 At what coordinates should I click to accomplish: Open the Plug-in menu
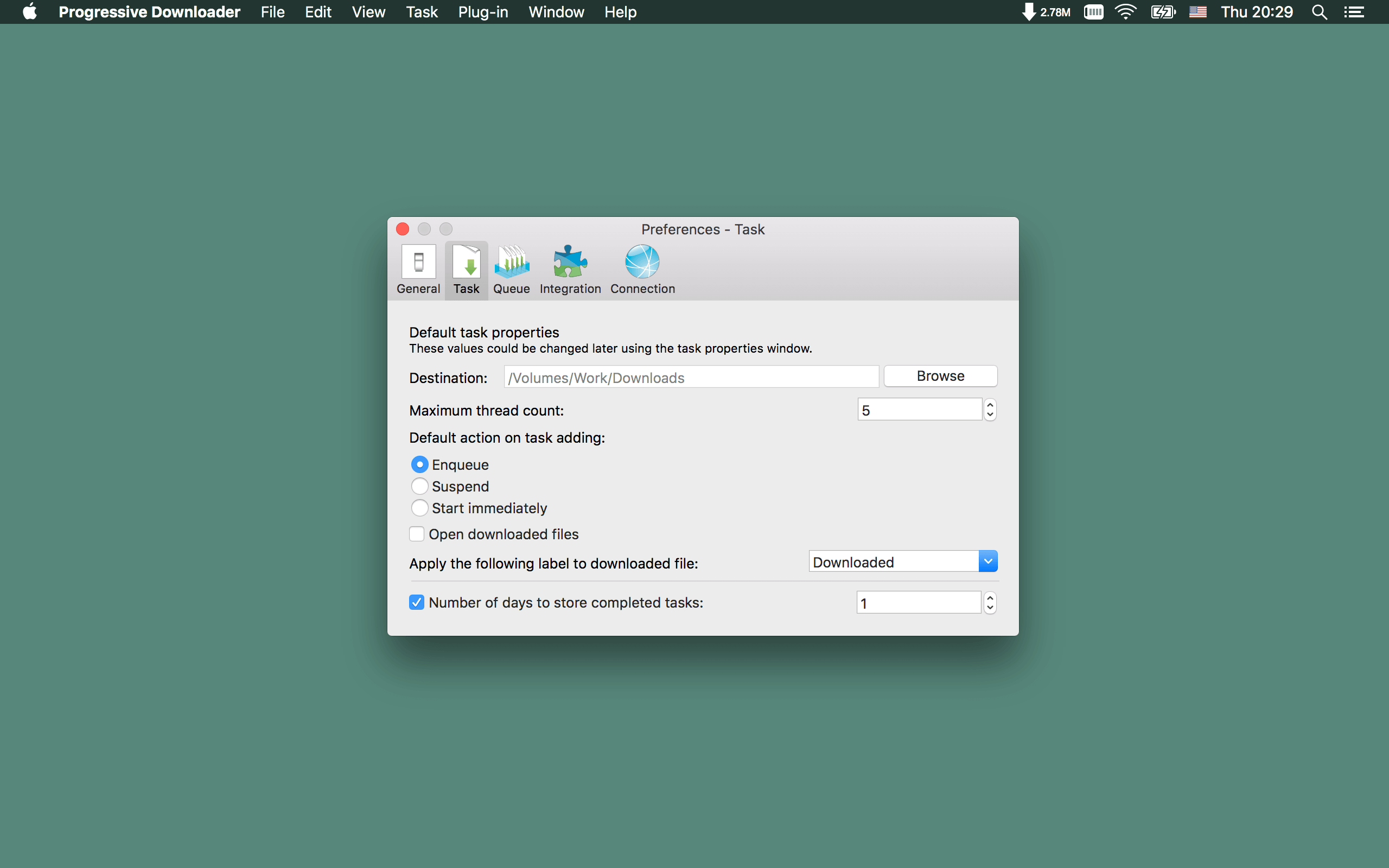click(x=483, y=12)
